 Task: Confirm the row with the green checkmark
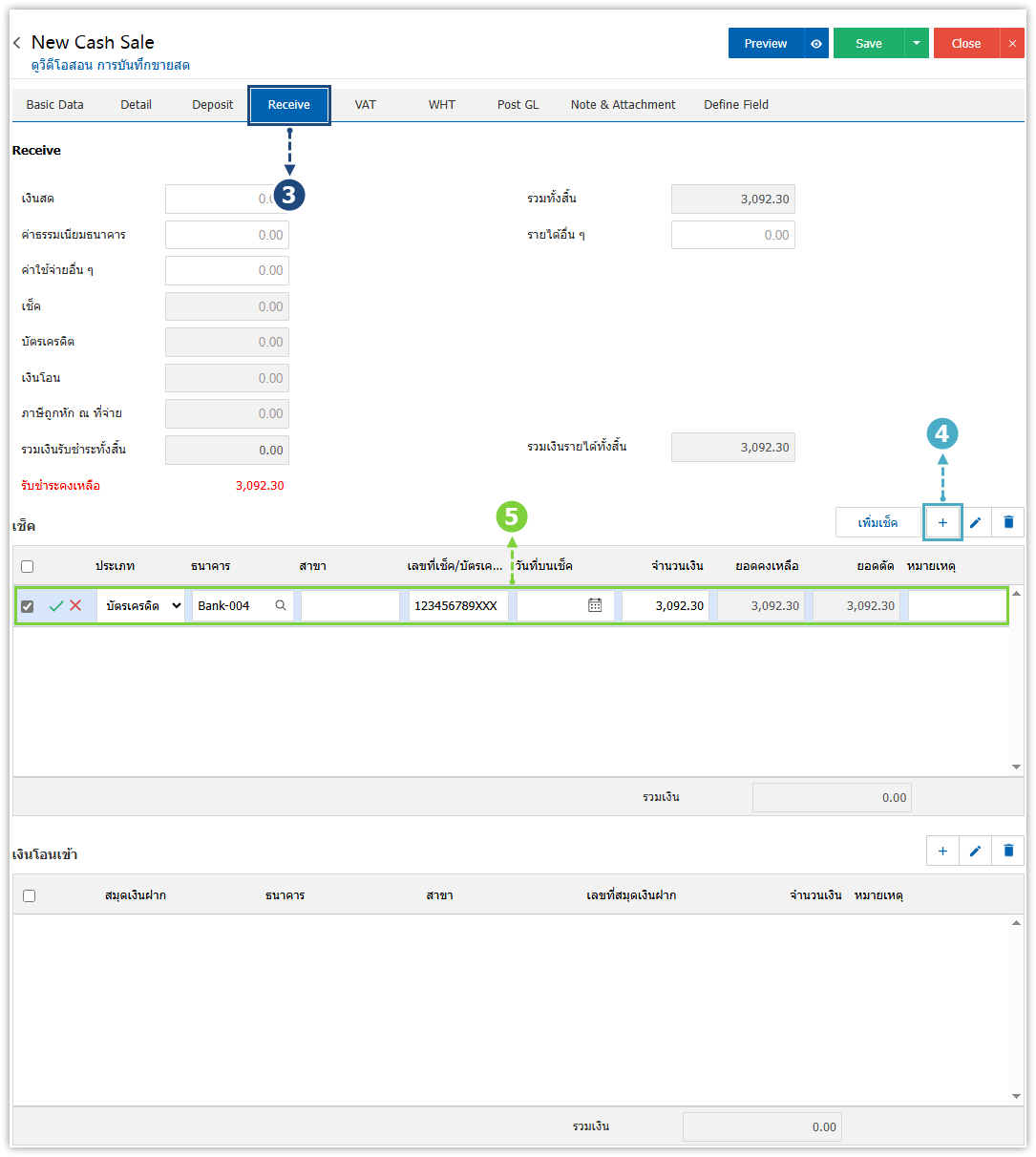click(x=56, y=606)
